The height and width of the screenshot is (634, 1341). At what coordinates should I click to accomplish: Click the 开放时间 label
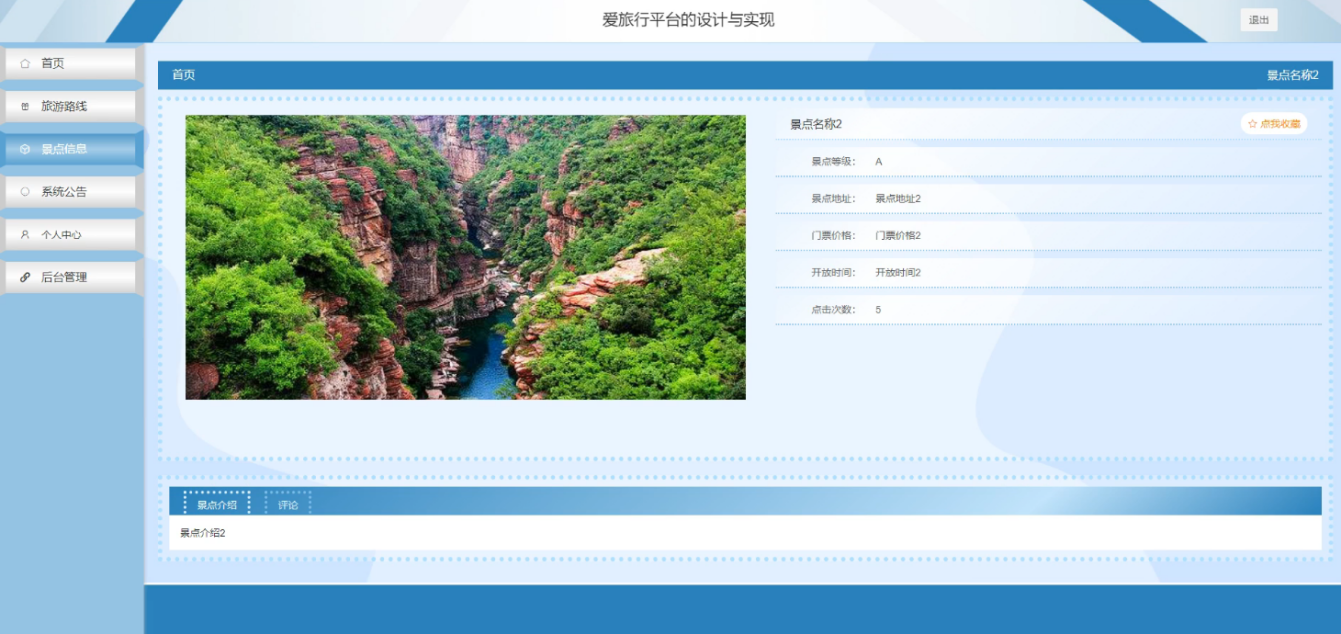(833, 272)
